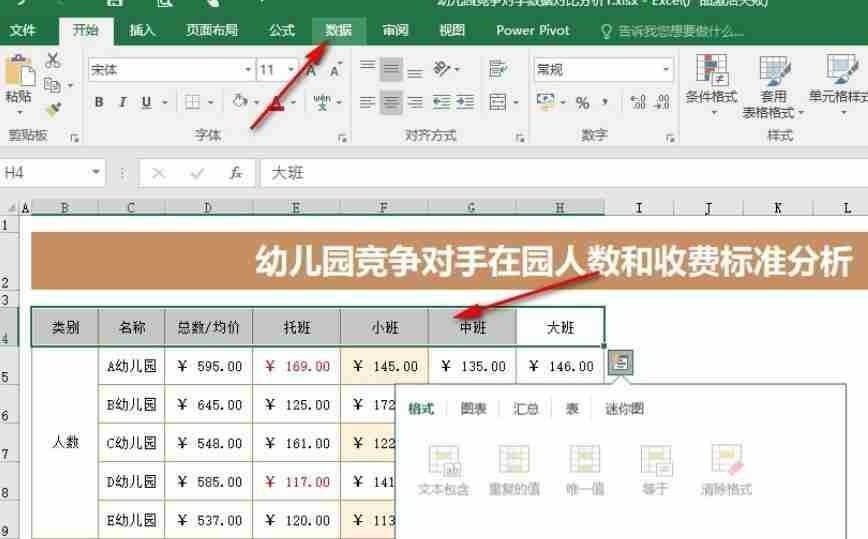Click 清除格式 Clear Format option

[726, 470]
